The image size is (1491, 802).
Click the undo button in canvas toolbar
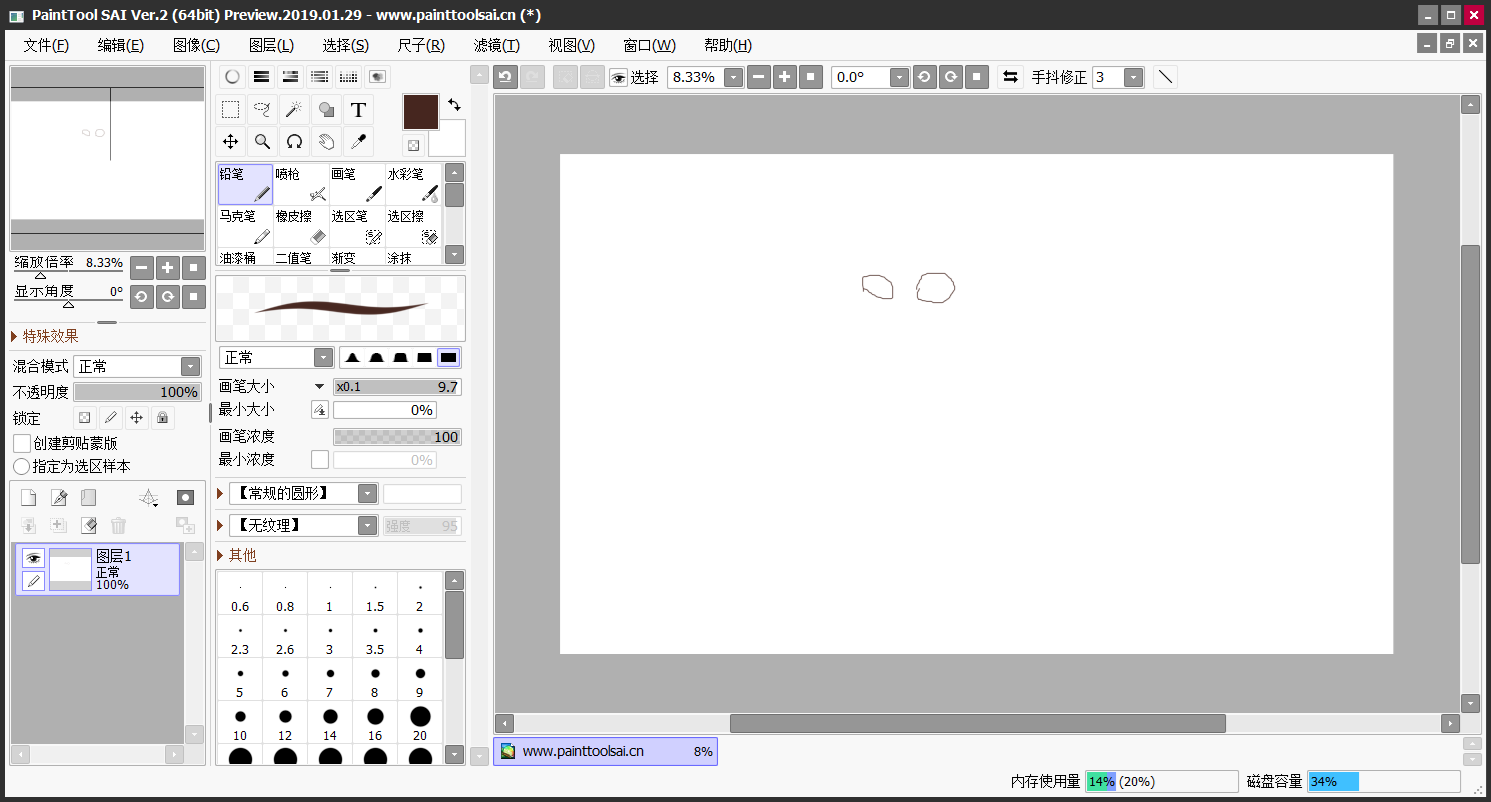click(x=506, y=77)
